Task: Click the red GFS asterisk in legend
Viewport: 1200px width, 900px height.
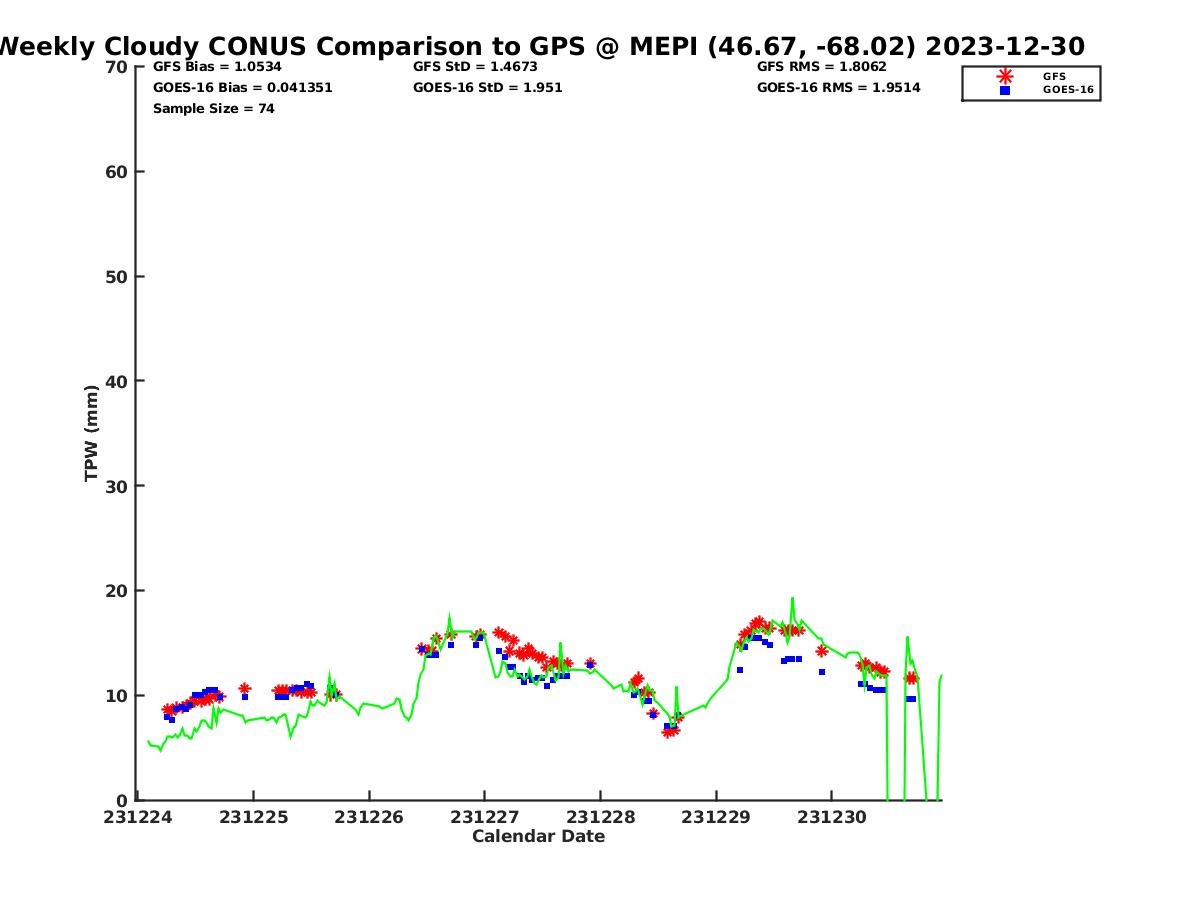Action: [1005, 76]
